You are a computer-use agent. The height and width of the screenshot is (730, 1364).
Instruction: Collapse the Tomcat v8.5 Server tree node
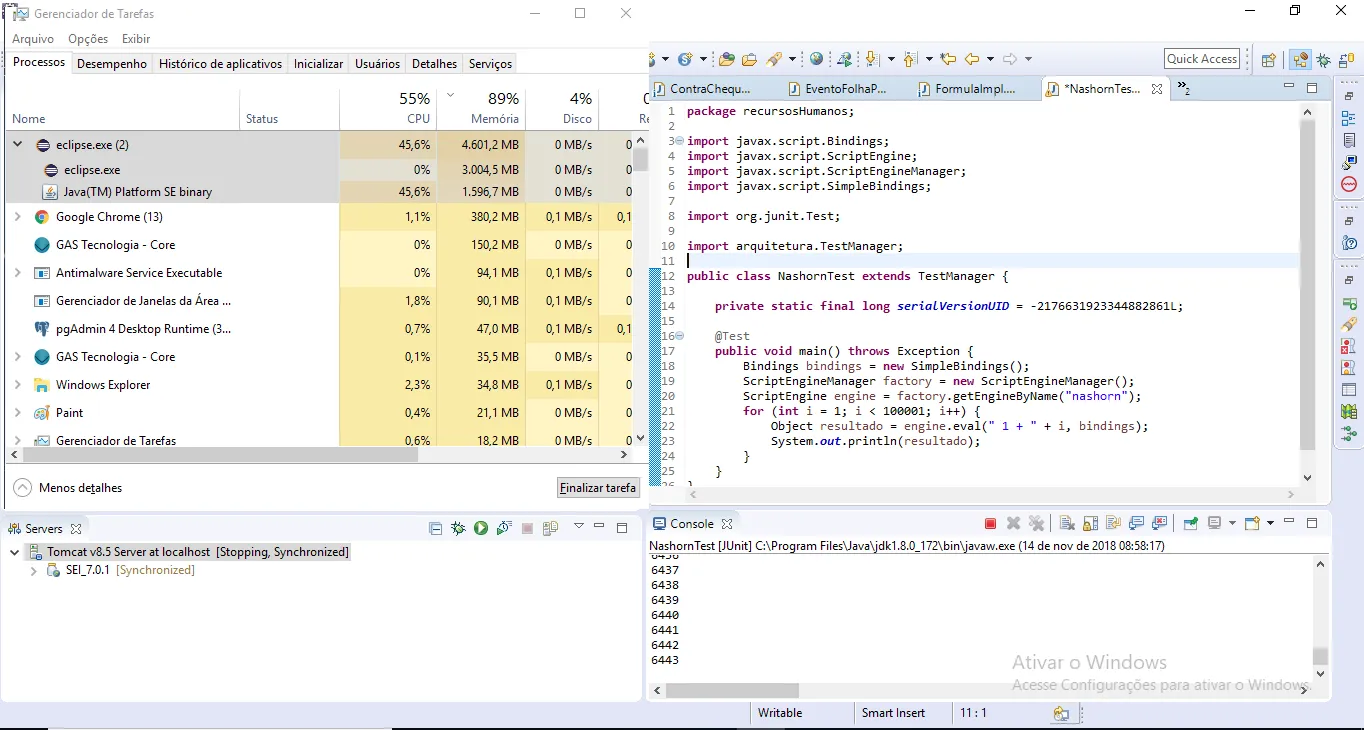(14, 552)
